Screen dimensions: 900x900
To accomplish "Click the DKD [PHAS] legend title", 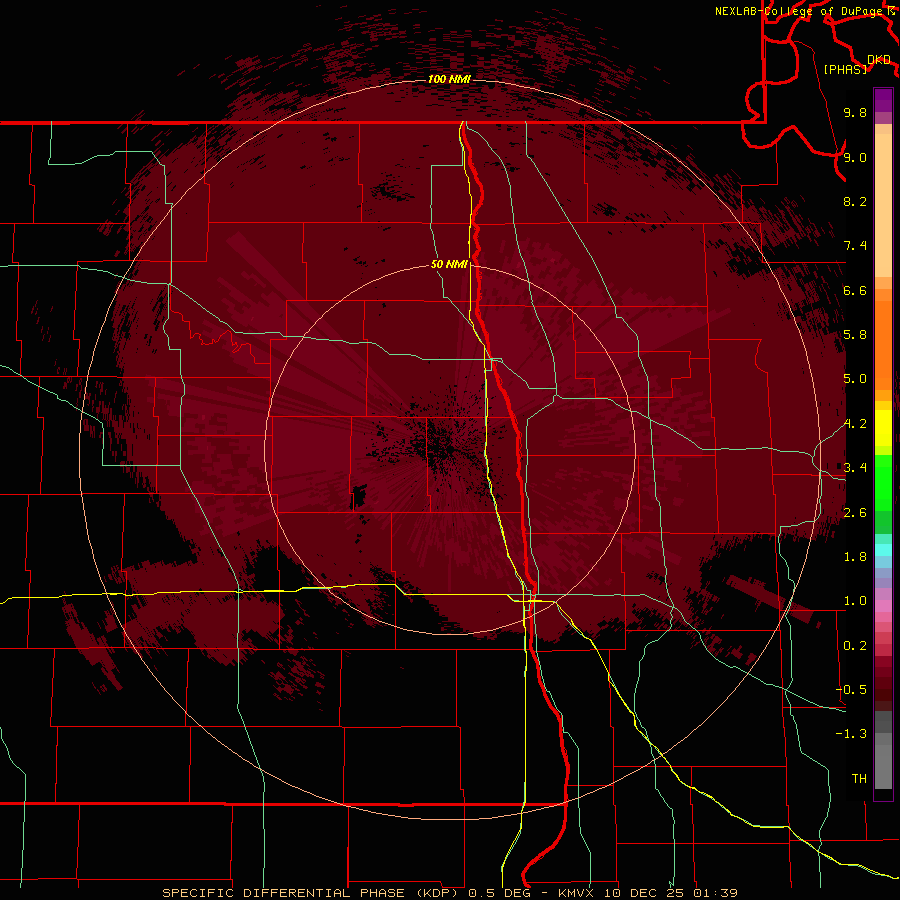I will point(856,64).
